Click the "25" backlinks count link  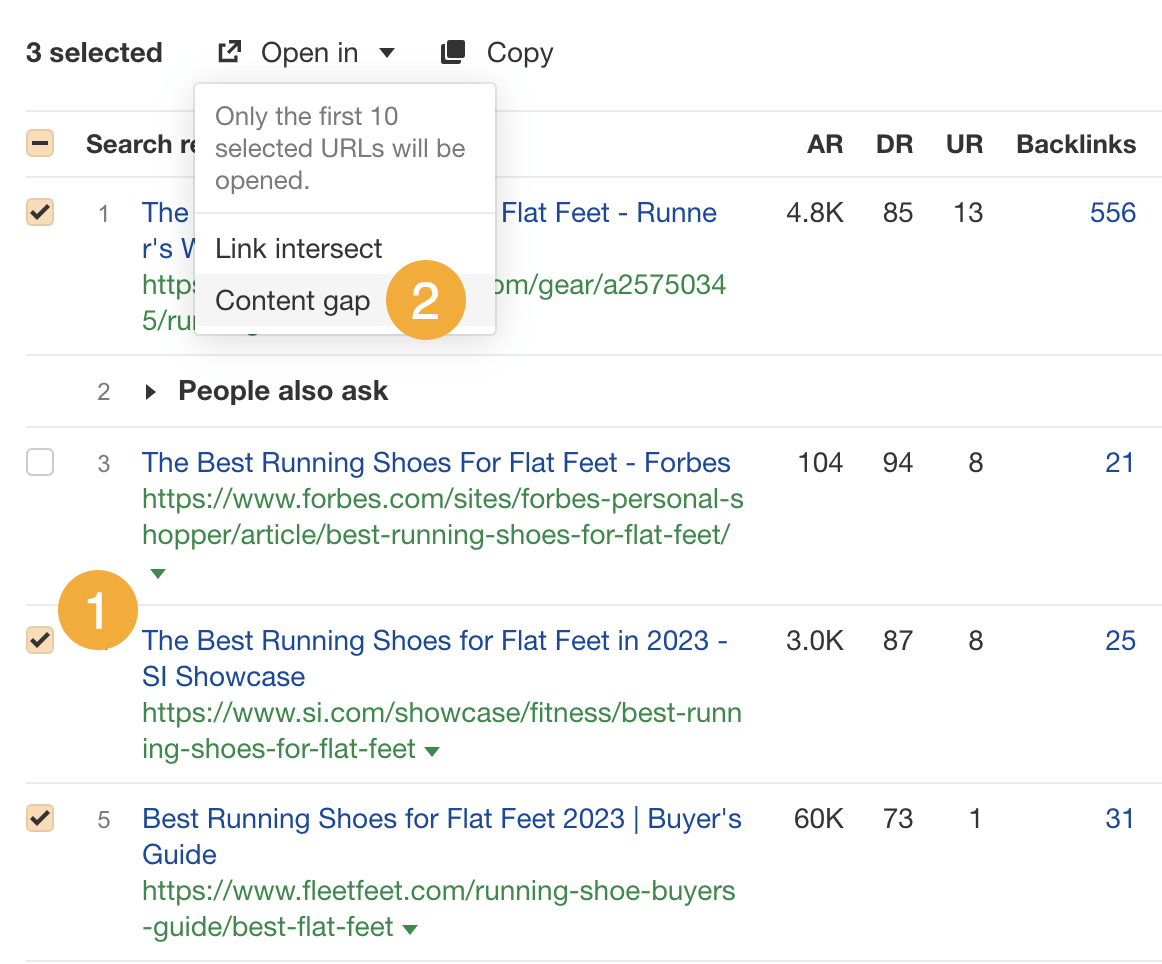tap(1121, 640)
